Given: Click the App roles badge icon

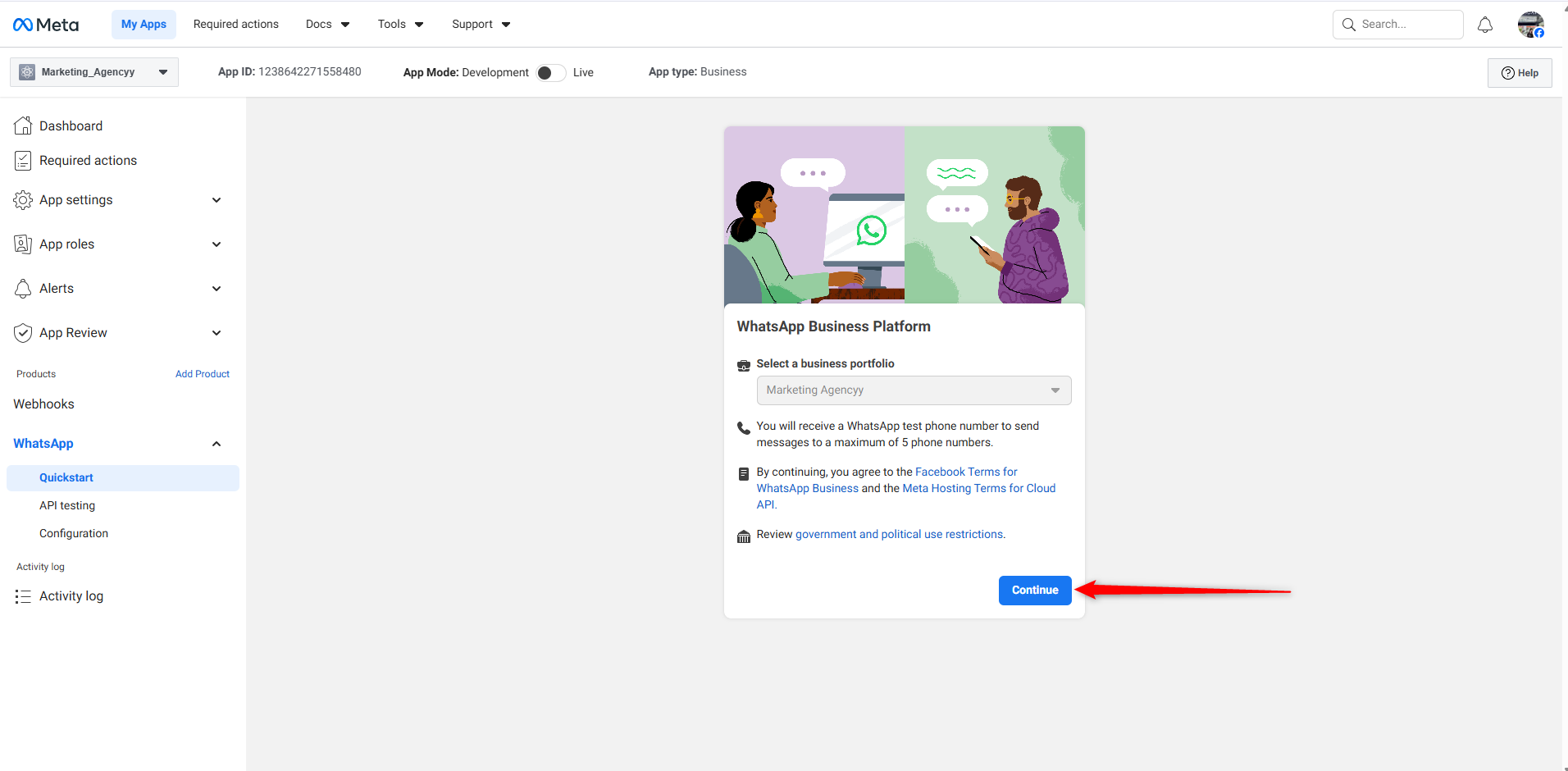Looking at the screenshot, I should tap(23, 244).
